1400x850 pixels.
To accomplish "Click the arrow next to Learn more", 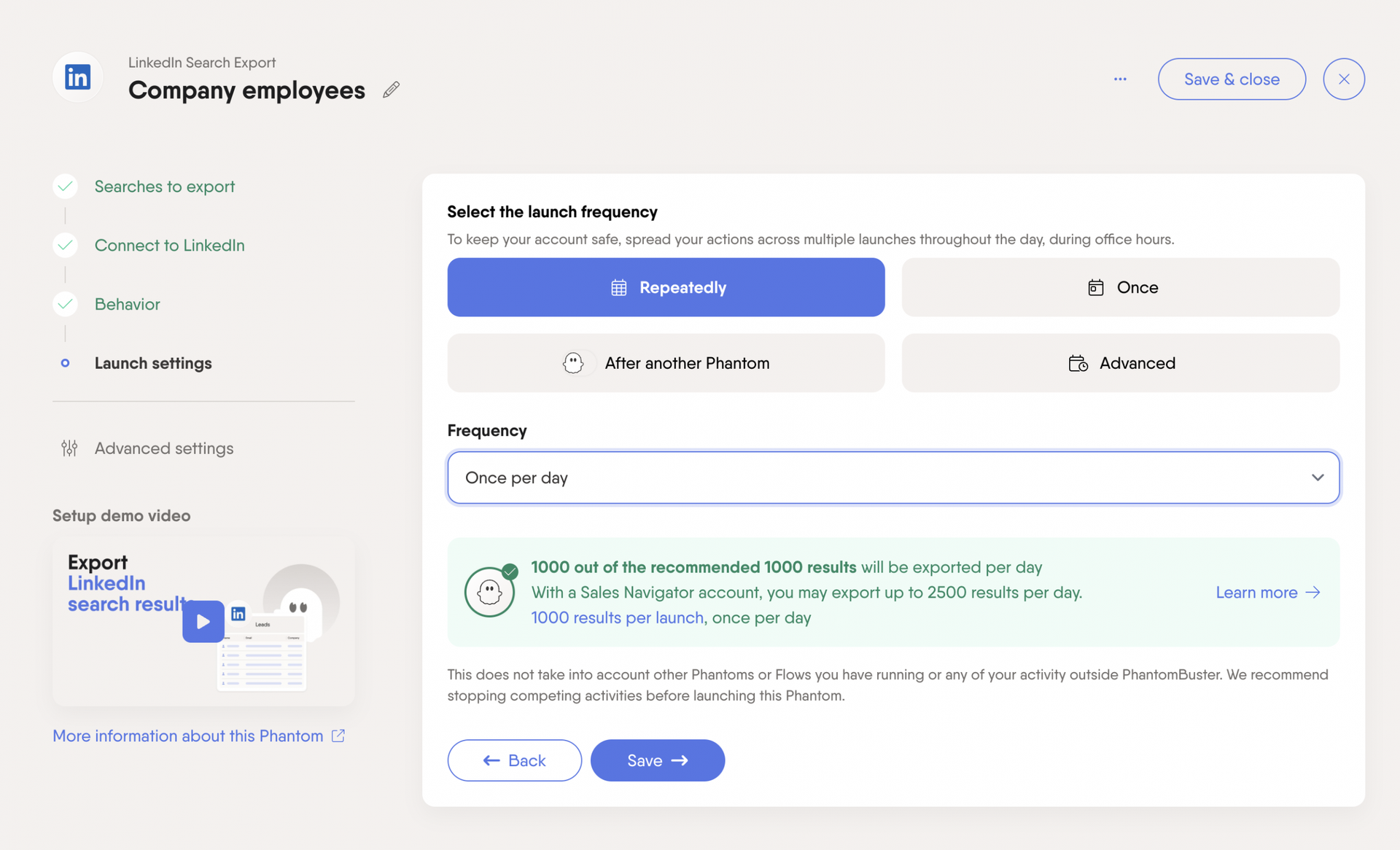I will click(x=1313, y=592).
